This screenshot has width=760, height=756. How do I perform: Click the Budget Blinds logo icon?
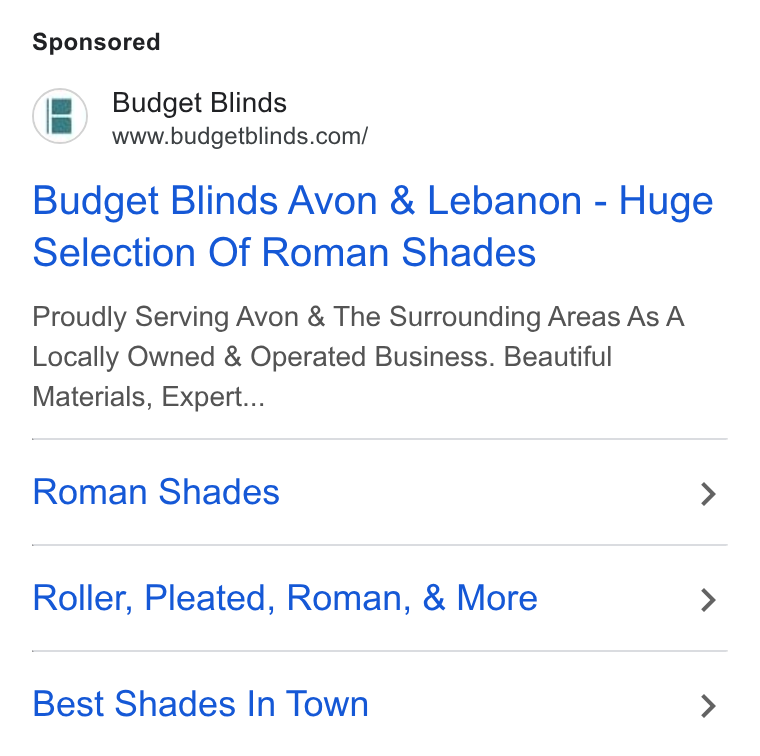coord(60,116)
